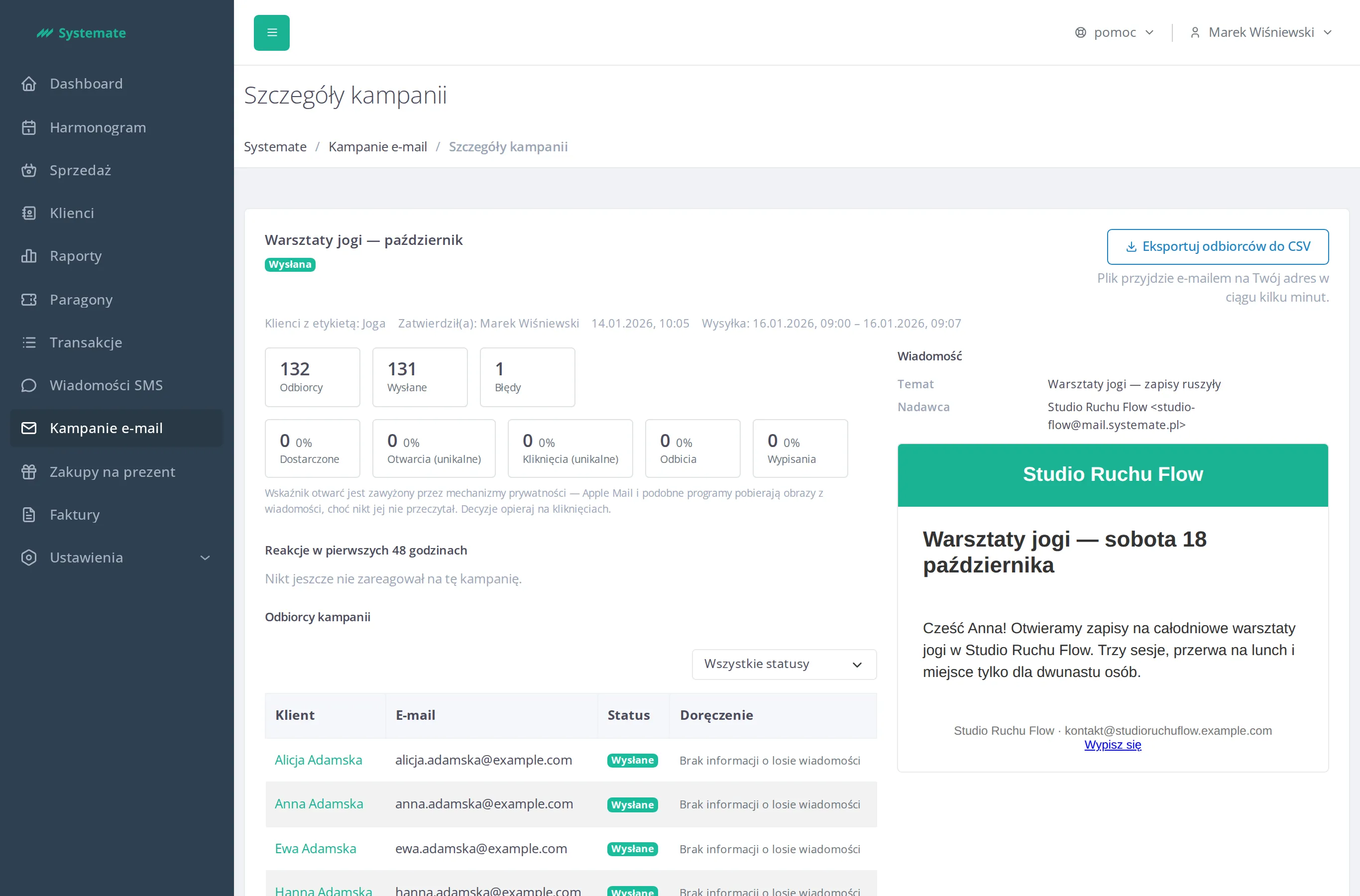
Task: Click the Systemate logo in sidebar
Action: [x=81, y=33]
